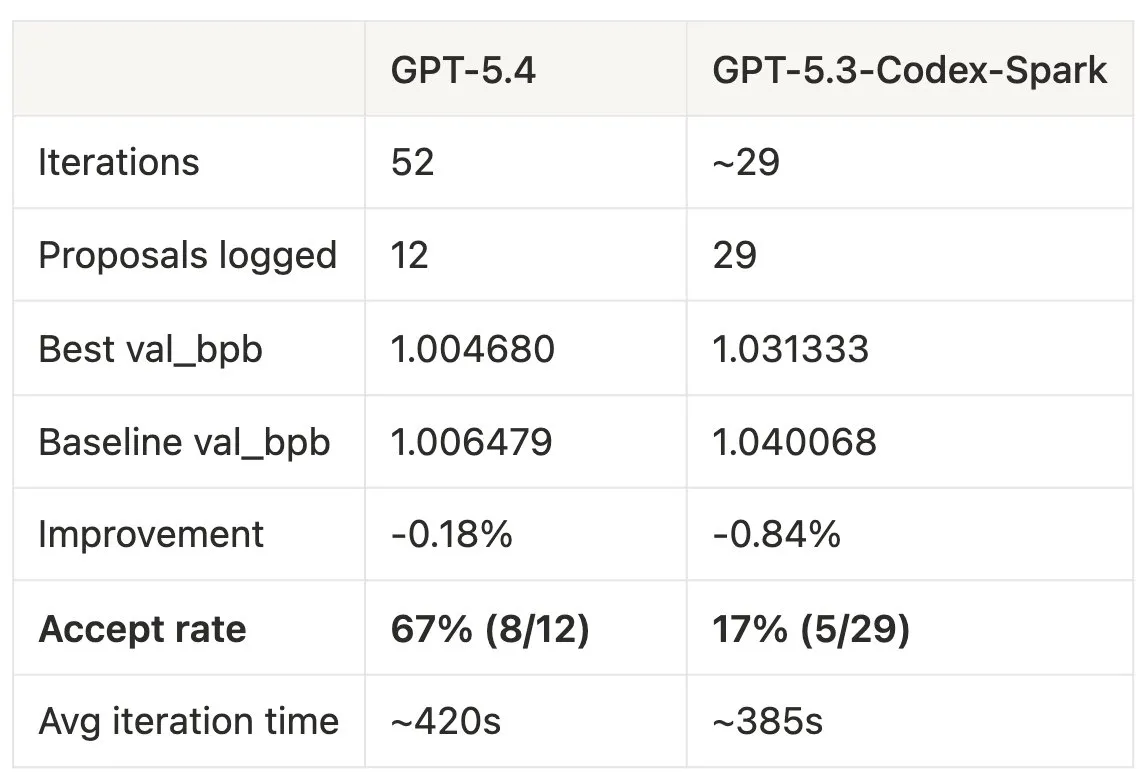Select the 17% (5/29) cell
This screenshot has width=1142, height=782.
pyautogui.click(x=810, y=629)
